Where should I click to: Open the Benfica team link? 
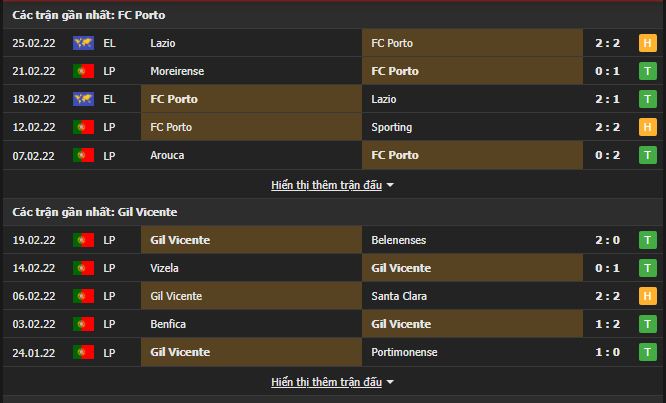click(168, 324)
